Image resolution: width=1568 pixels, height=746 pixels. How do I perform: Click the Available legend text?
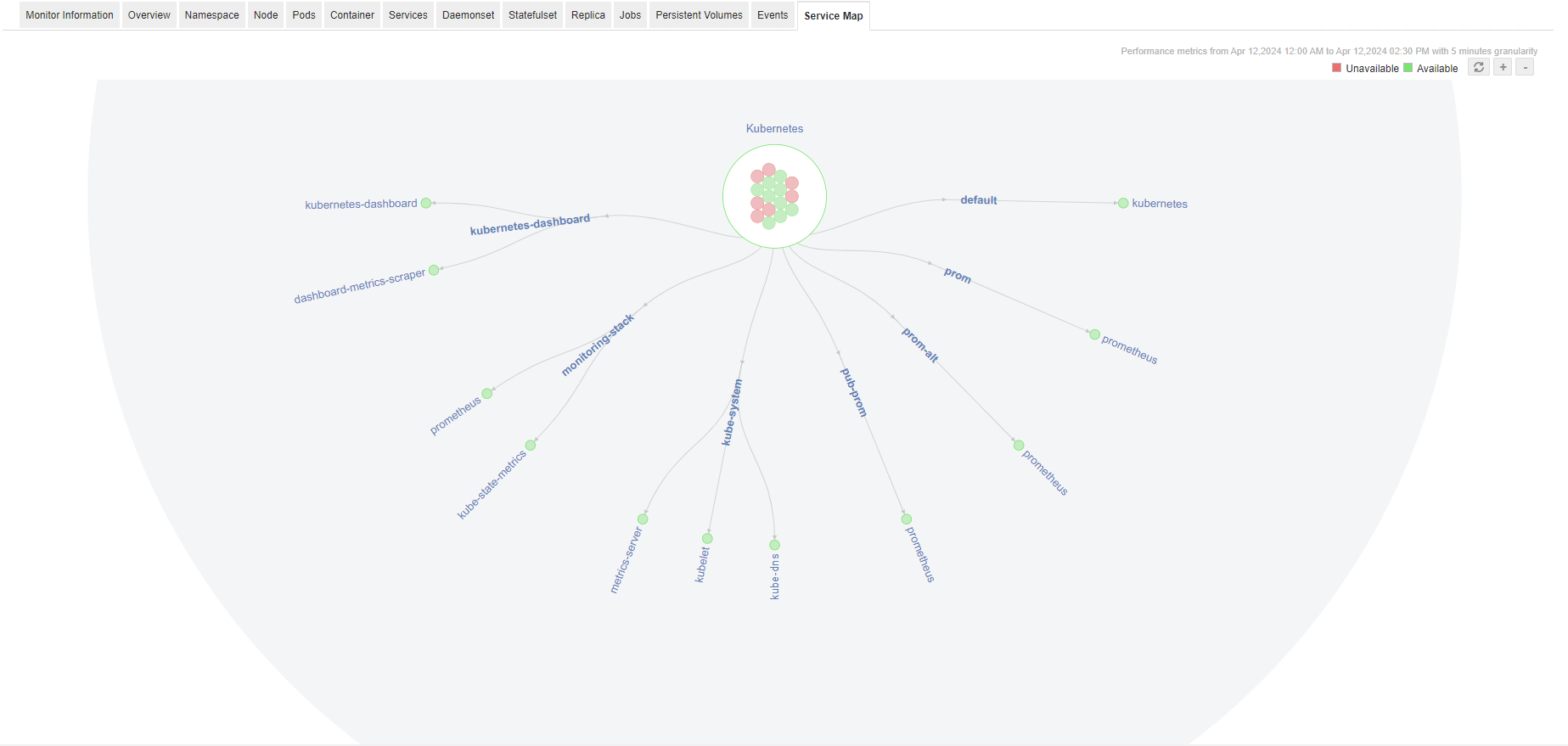coord(1437,69)
